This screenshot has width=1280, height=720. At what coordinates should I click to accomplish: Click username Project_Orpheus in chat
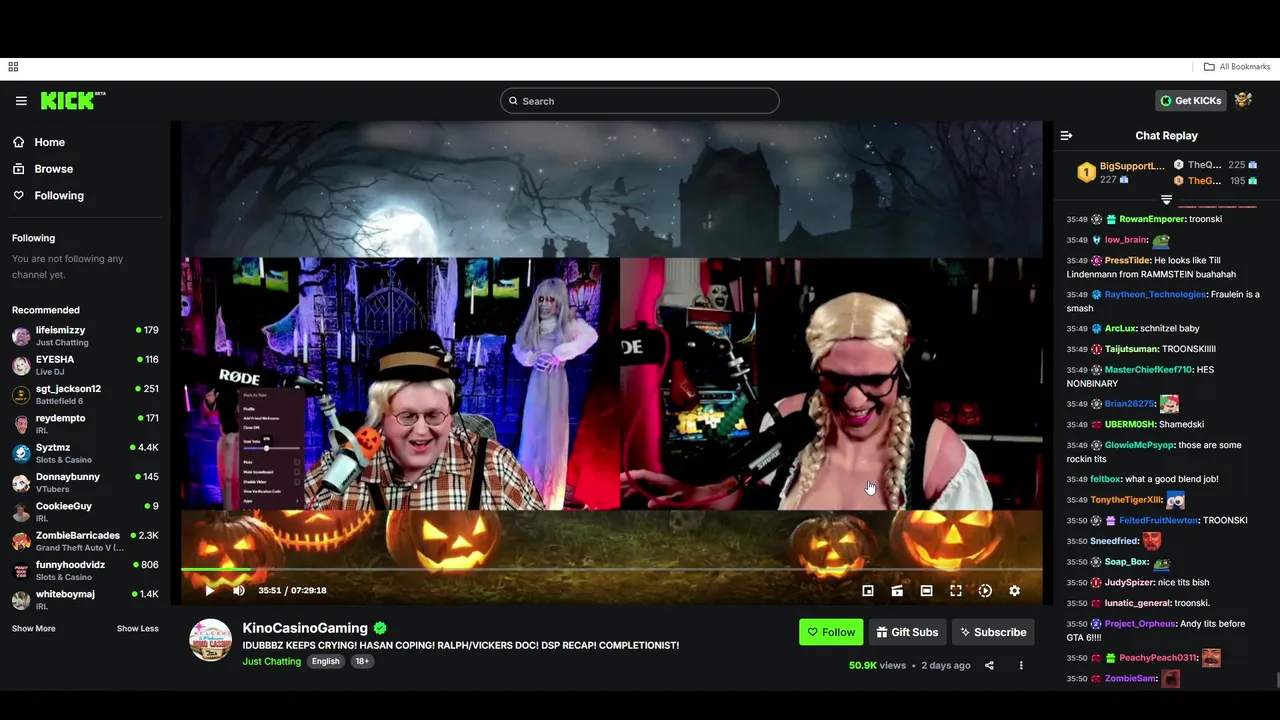[x=1140, y=624]
